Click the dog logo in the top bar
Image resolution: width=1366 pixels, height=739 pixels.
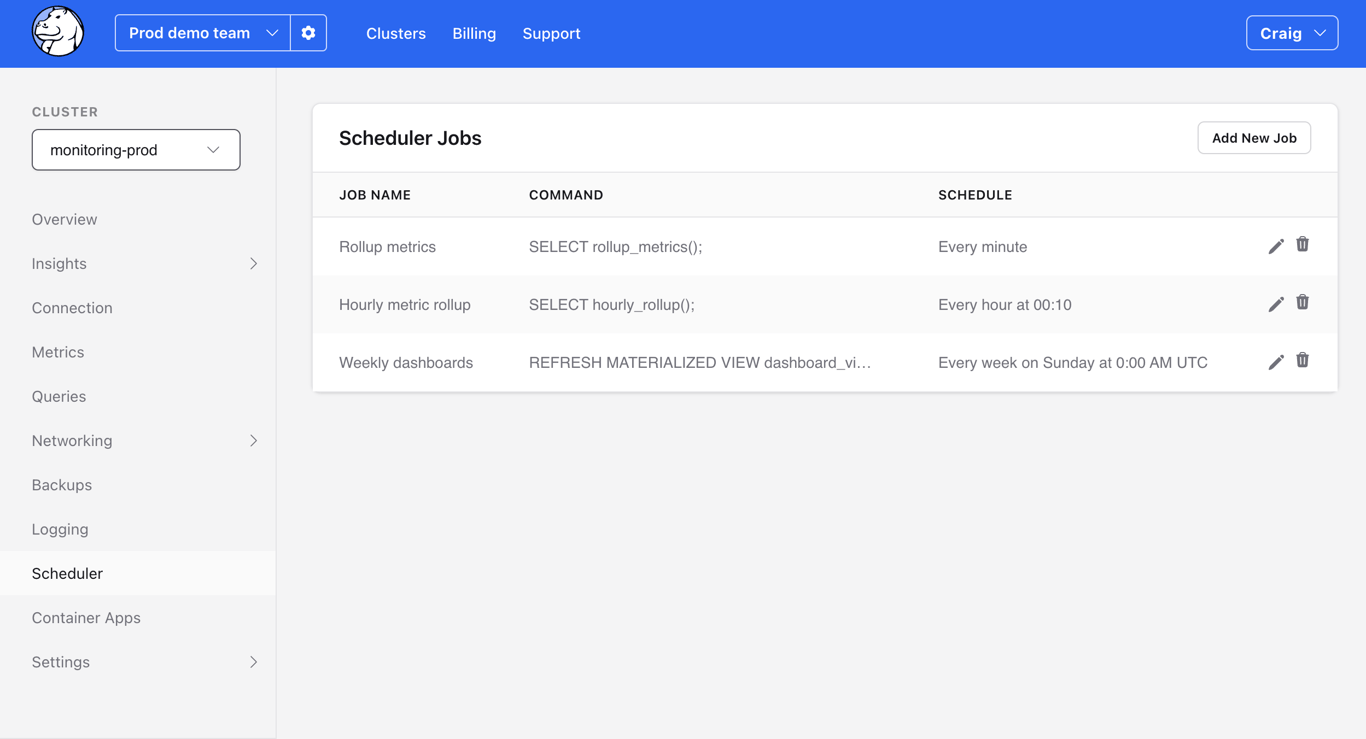(x=57, y=32)
